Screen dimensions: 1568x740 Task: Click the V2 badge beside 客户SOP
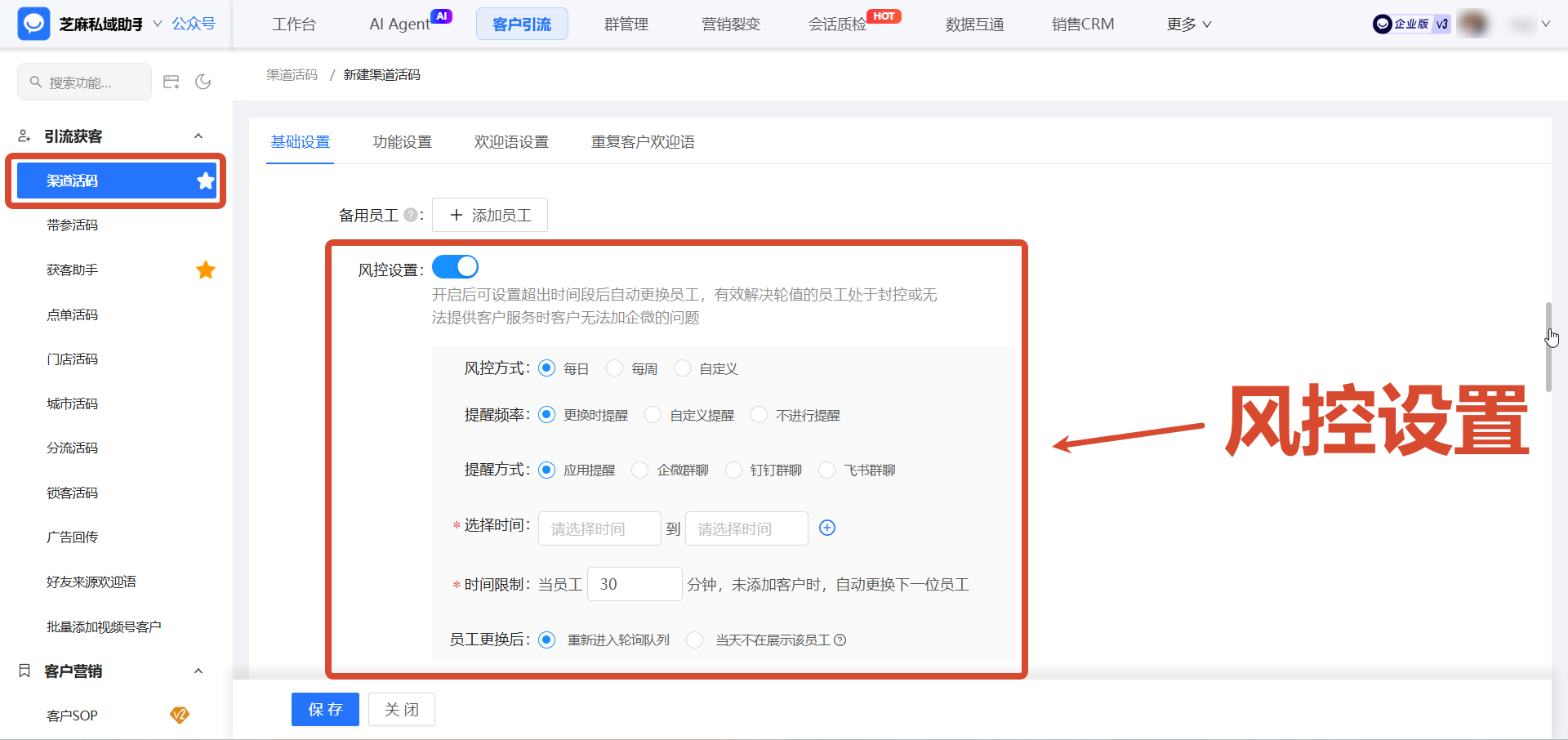[180, 715]
